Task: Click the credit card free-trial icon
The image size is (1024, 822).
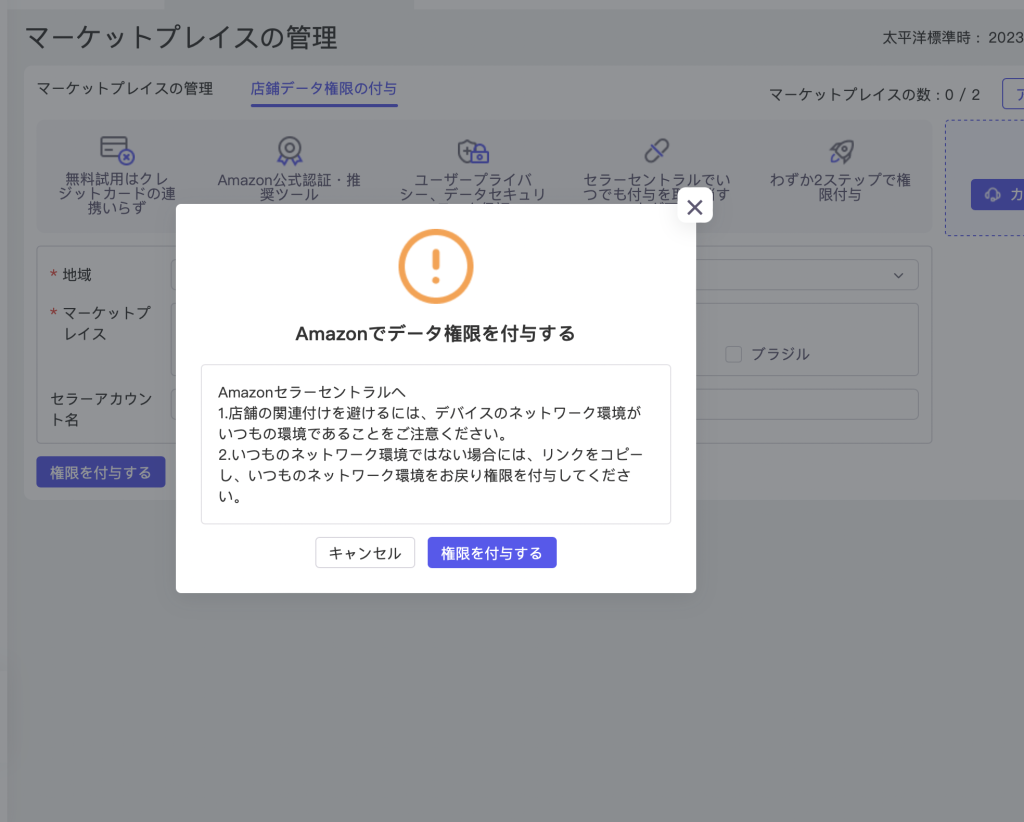Action: pos(117,151)
